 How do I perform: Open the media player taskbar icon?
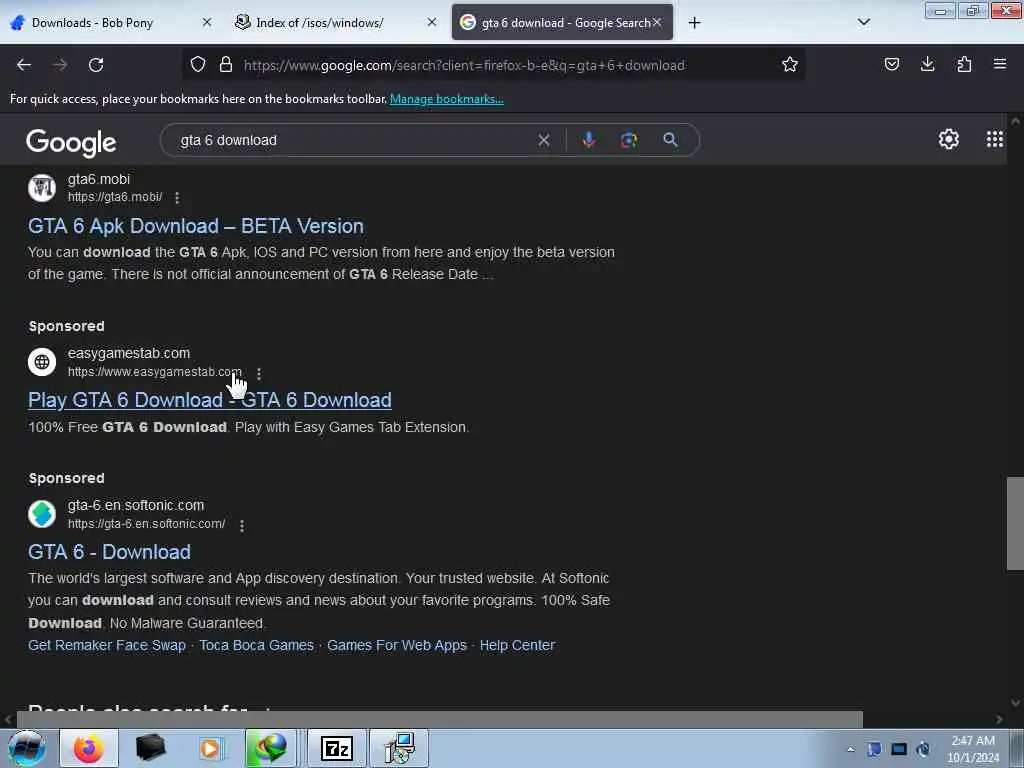point(210,748)
